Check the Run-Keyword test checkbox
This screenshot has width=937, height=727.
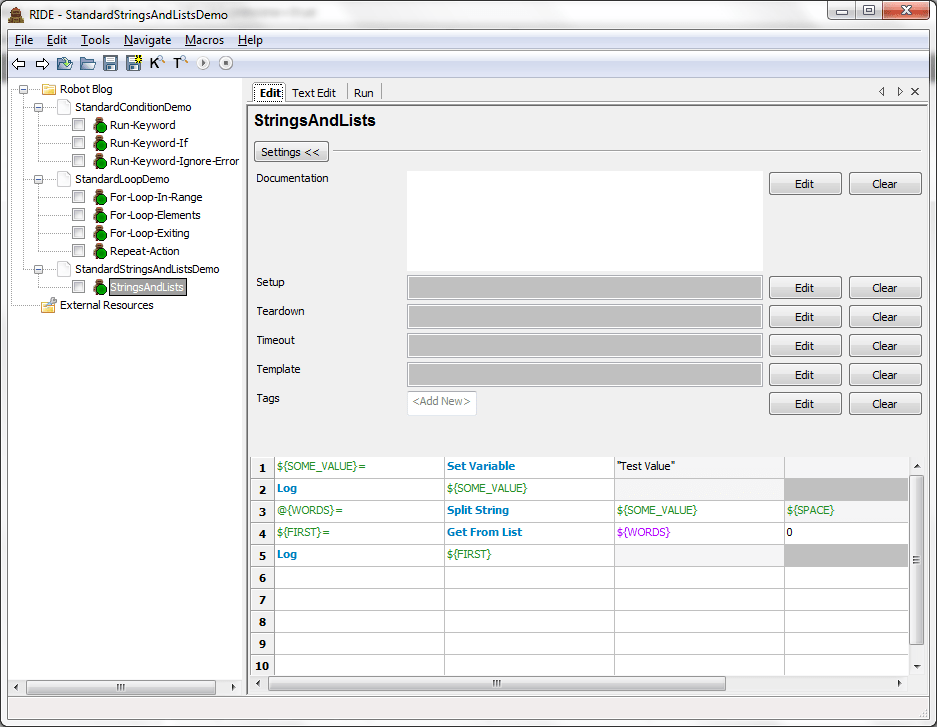click(79, 125)
